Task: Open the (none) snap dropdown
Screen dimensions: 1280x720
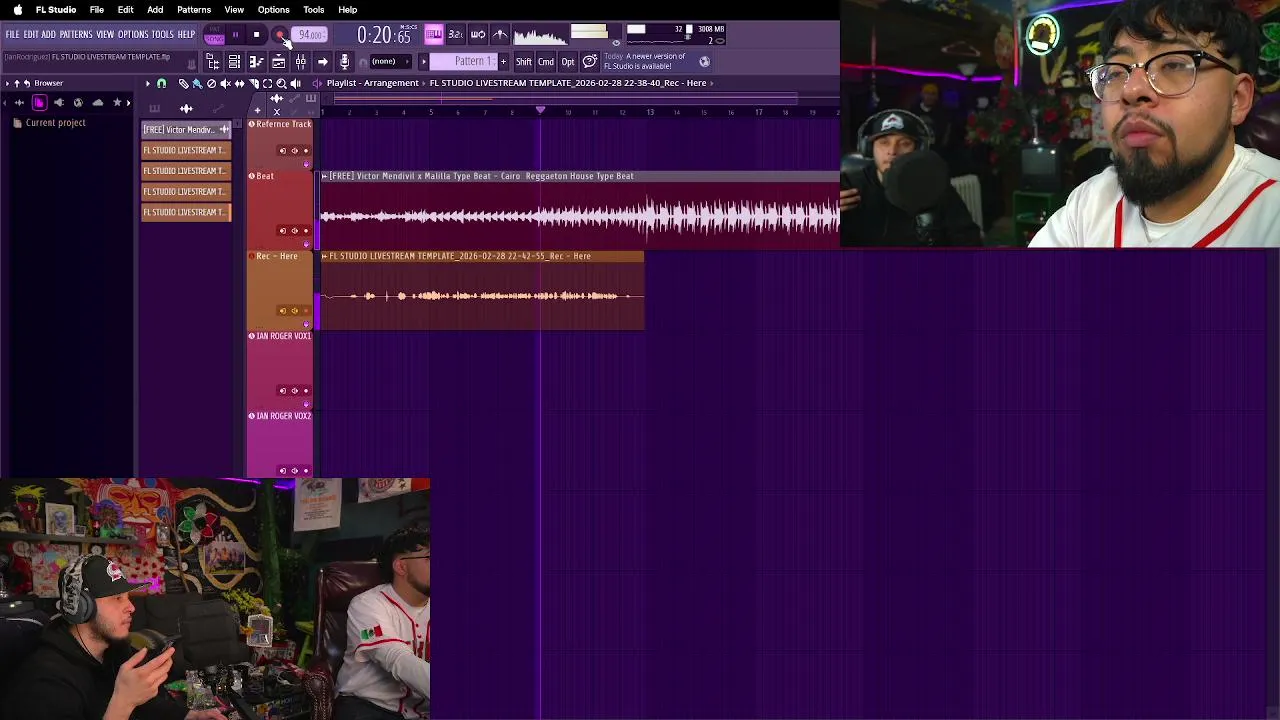Action: pyautogui.click(x=389, y=61)
